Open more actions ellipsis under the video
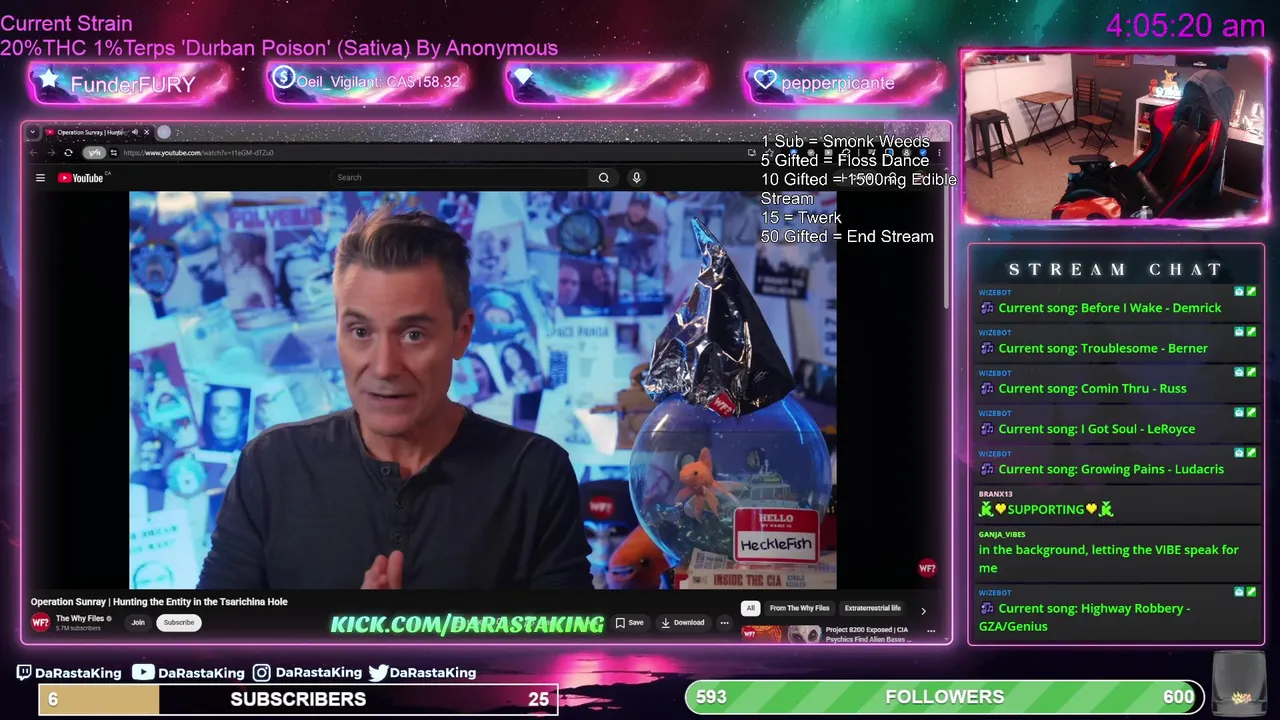 [x=724, y=623]
